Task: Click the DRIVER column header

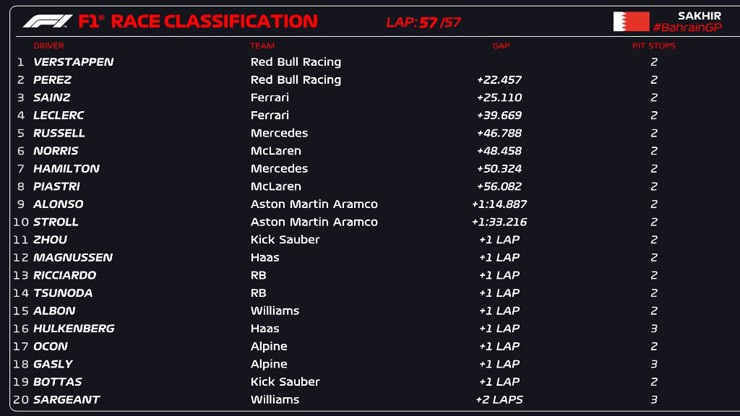Action: [x=49, y=46]
